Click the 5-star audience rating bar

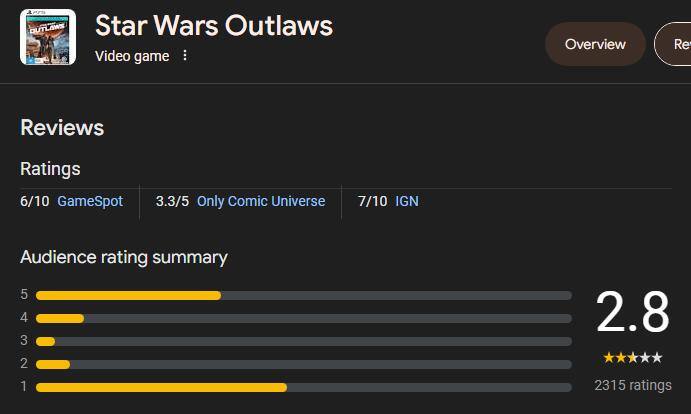[x=303, y=295]
